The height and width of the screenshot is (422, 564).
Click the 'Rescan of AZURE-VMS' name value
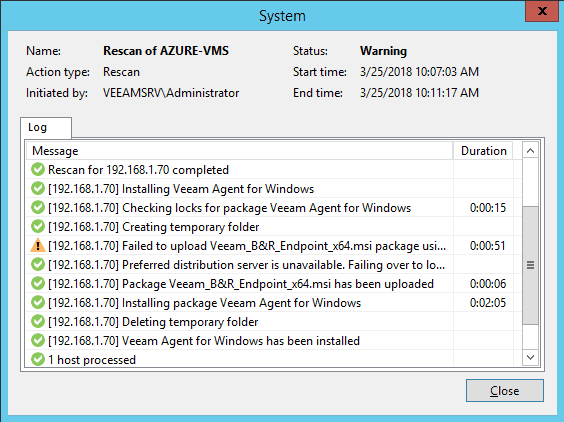tap(166, 51)
